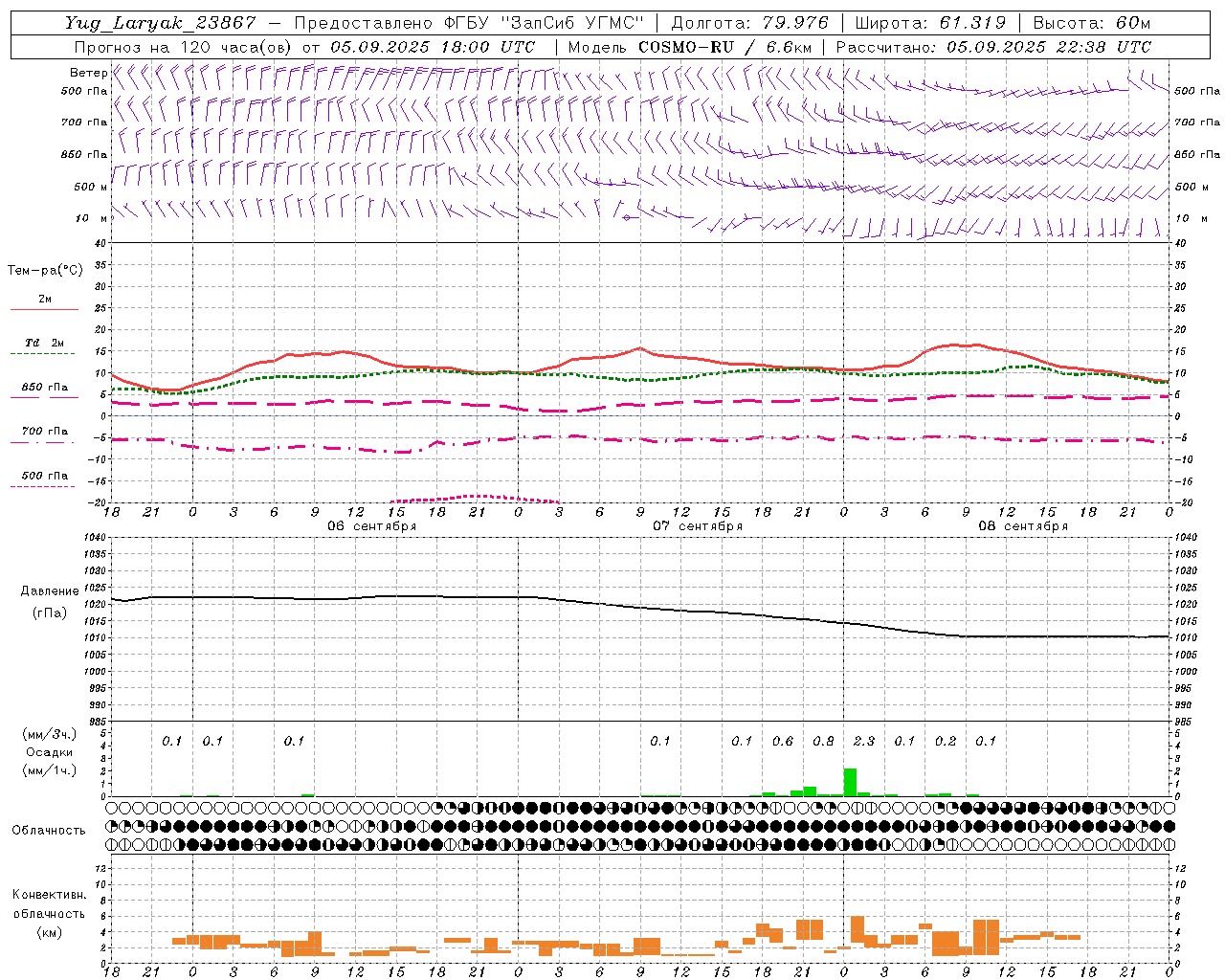Click the 'Модель COSMO-RU / 6.6км' text
Screen dimensions: 1225x980
(690, 47)
